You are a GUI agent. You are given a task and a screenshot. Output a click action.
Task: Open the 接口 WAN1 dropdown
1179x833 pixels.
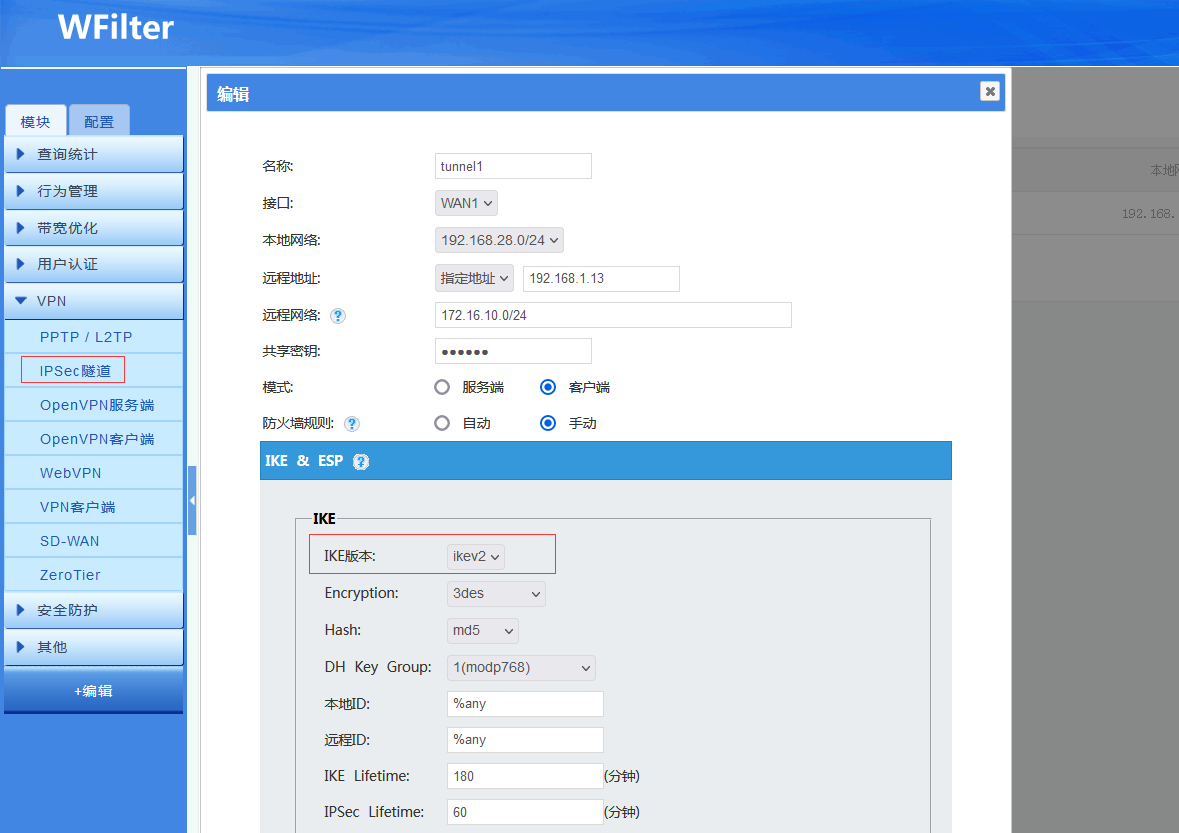[x=466, y=203]
